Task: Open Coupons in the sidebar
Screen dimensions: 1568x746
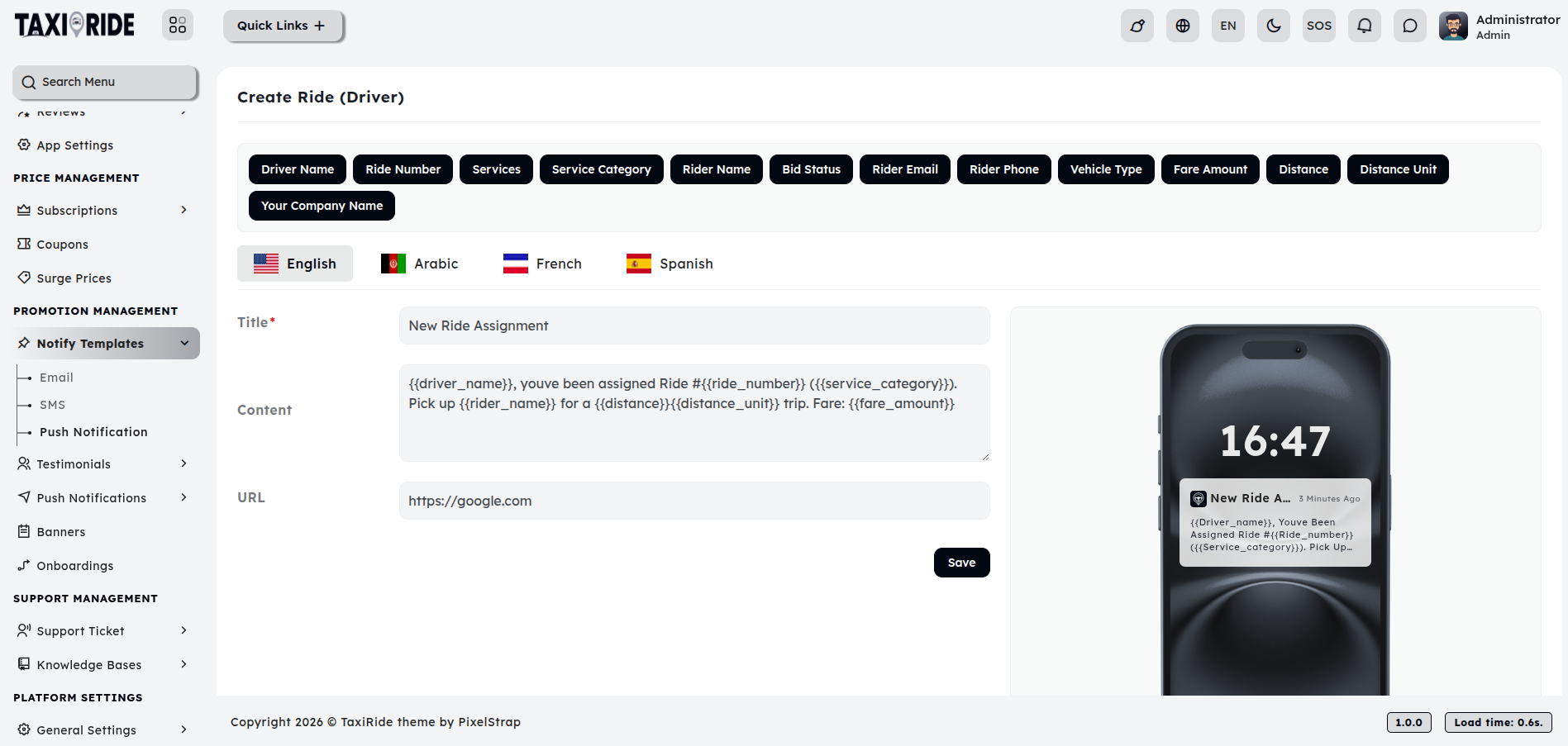Action: [x=105, y=244]
